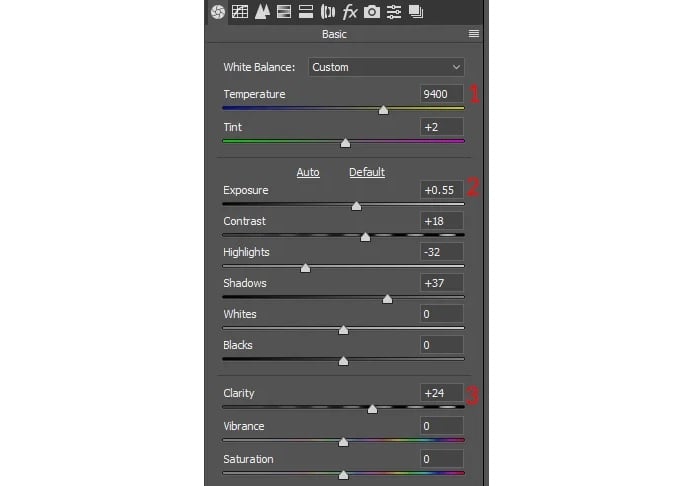
Task: Click the Clarity value field +24
Action: (442, 393)
